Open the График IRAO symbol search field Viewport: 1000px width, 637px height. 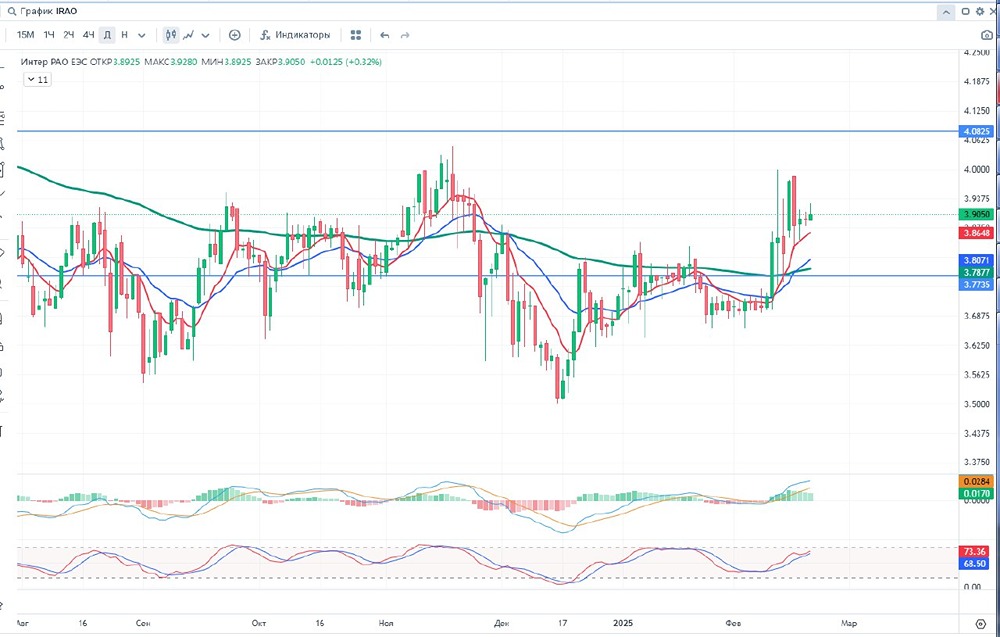pyautogui.click(x=48, y=11)
